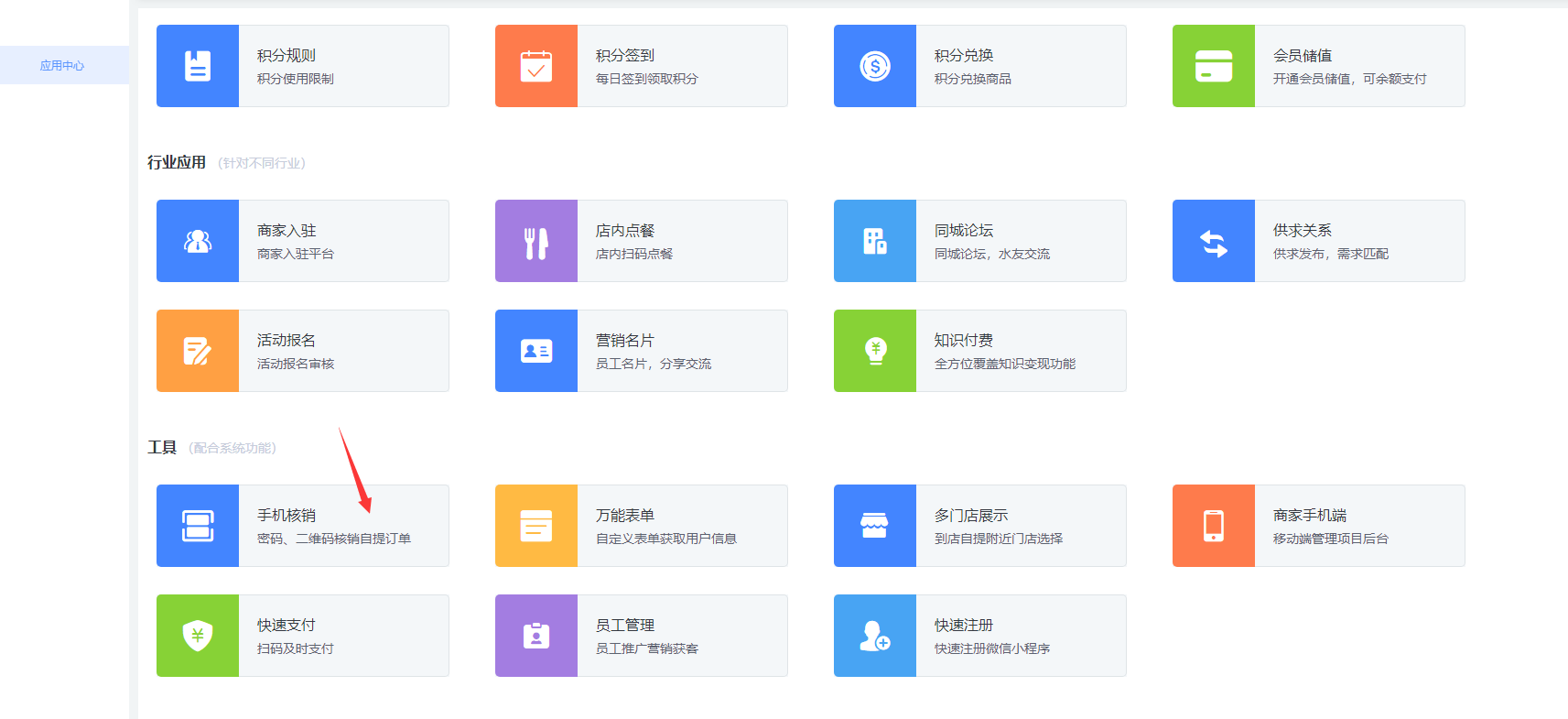Click the 活动报名 orange edit icon

point(198,351)
